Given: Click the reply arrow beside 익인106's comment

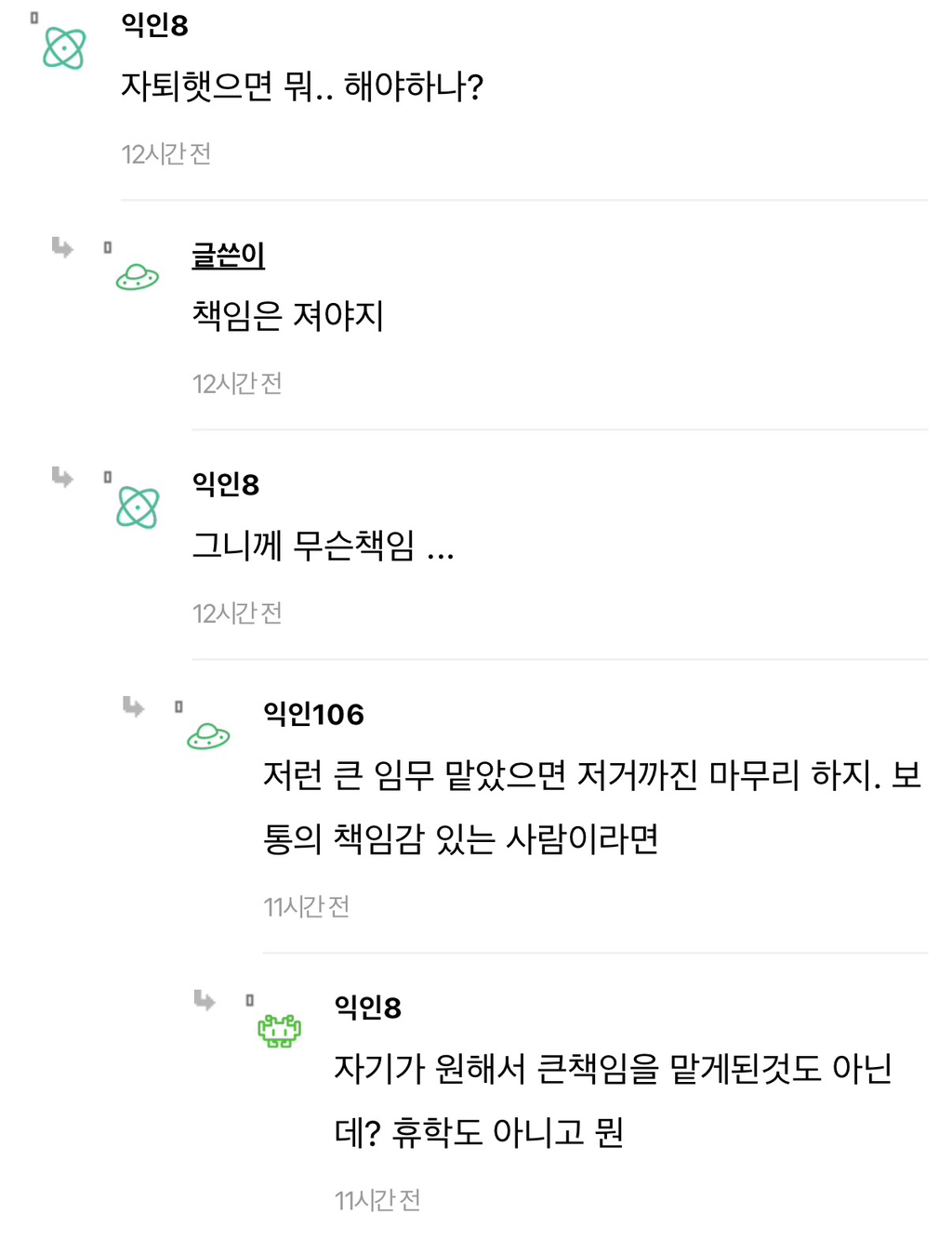Looking at the screenshot, I should click(x=132, y=709).
